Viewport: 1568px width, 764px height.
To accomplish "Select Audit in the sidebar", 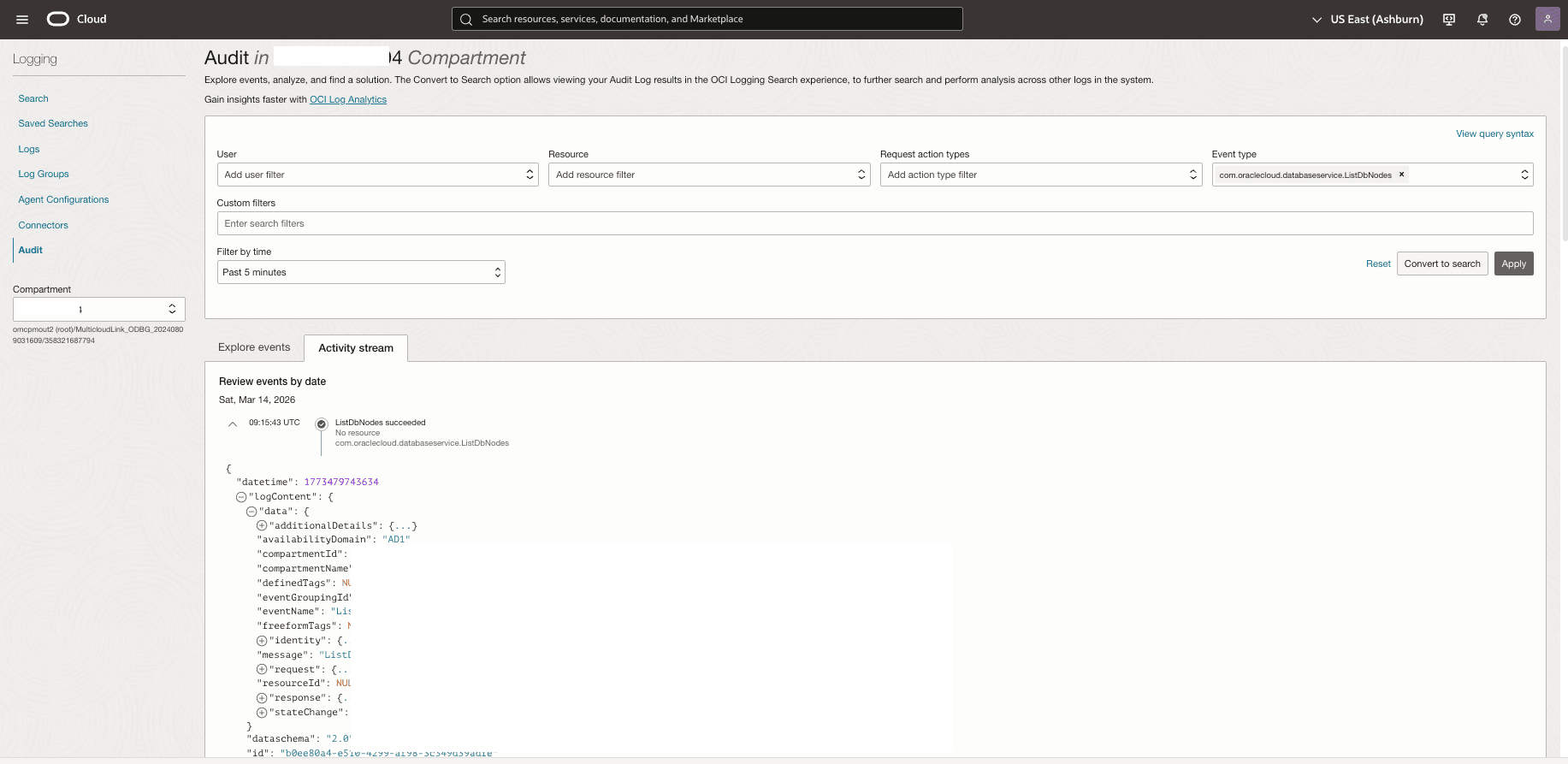I will pyautogui.click(x=31, y=250).
